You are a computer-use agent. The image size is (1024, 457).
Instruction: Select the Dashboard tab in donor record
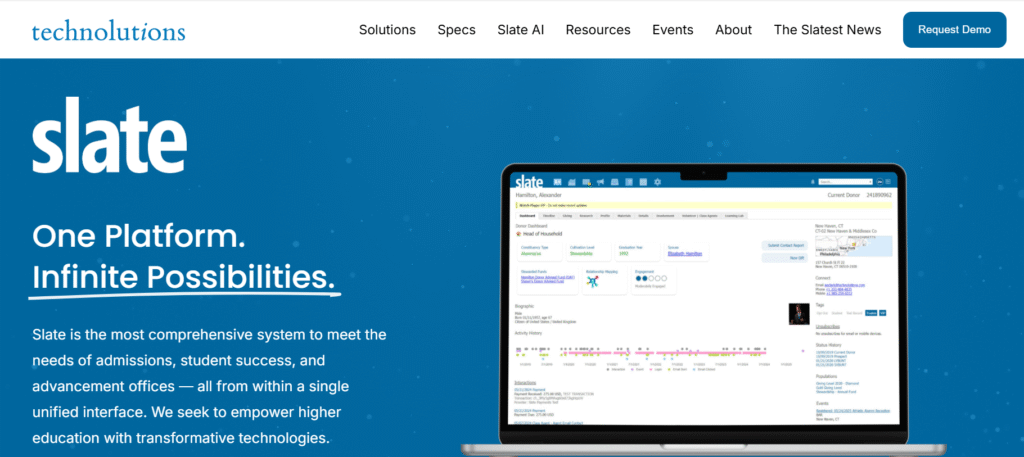coord(526,215)
